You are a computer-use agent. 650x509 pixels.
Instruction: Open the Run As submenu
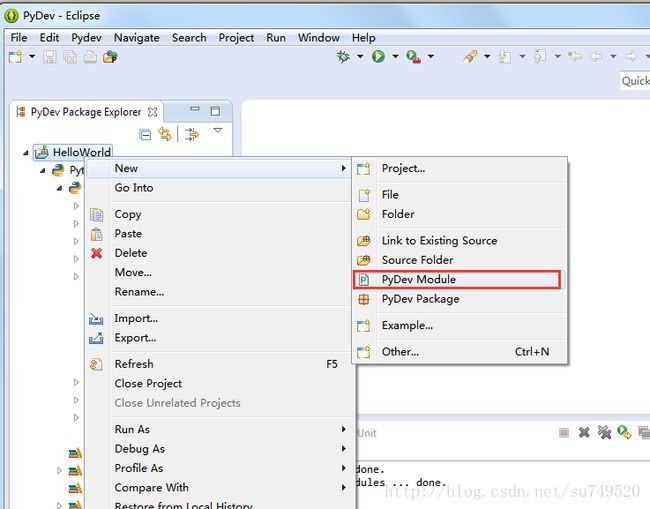point(219,429)
